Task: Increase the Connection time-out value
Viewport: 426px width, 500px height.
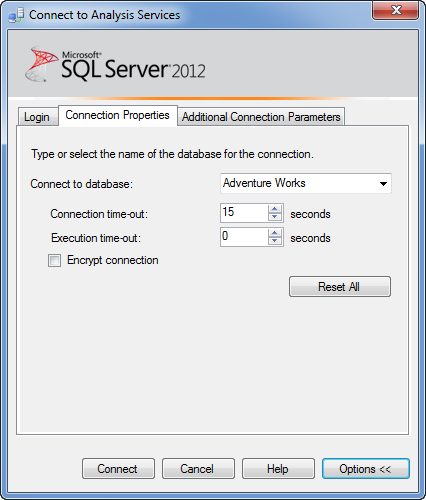Action: click(x=275, y=209)
